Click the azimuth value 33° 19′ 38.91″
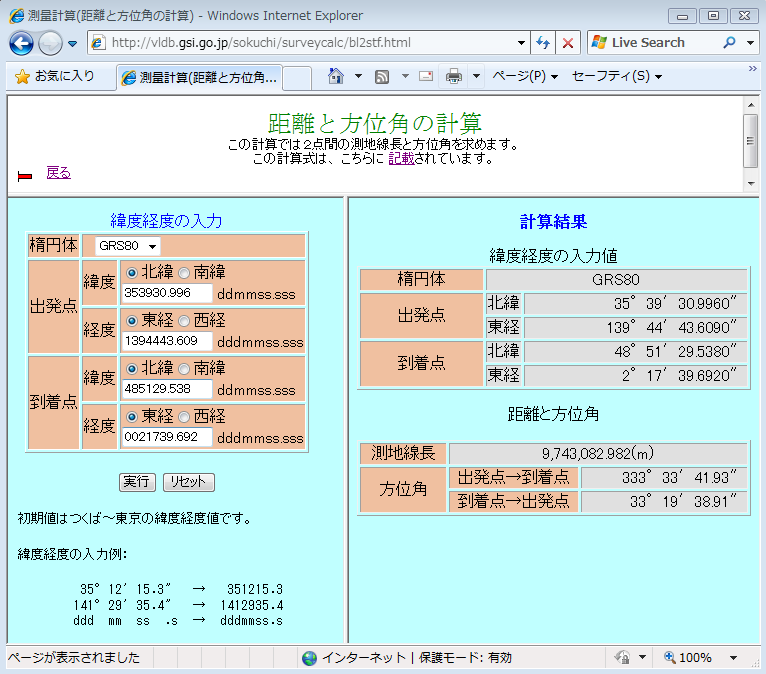Screen dimensions: 766x674 pyautogui.click(x=664, y=502)
